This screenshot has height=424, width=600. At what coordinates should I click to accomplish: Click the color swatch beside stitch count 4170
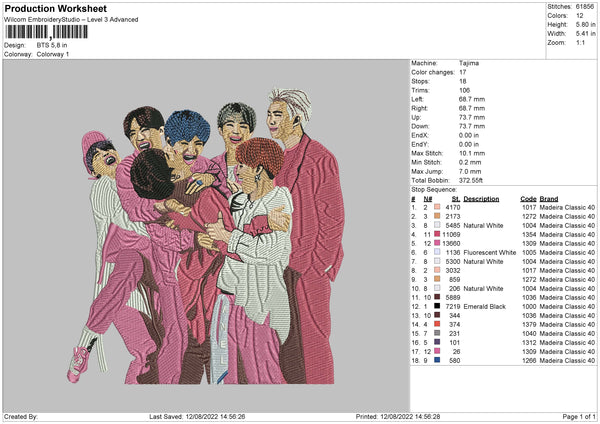pyautogui.click(x=437, y=207)
